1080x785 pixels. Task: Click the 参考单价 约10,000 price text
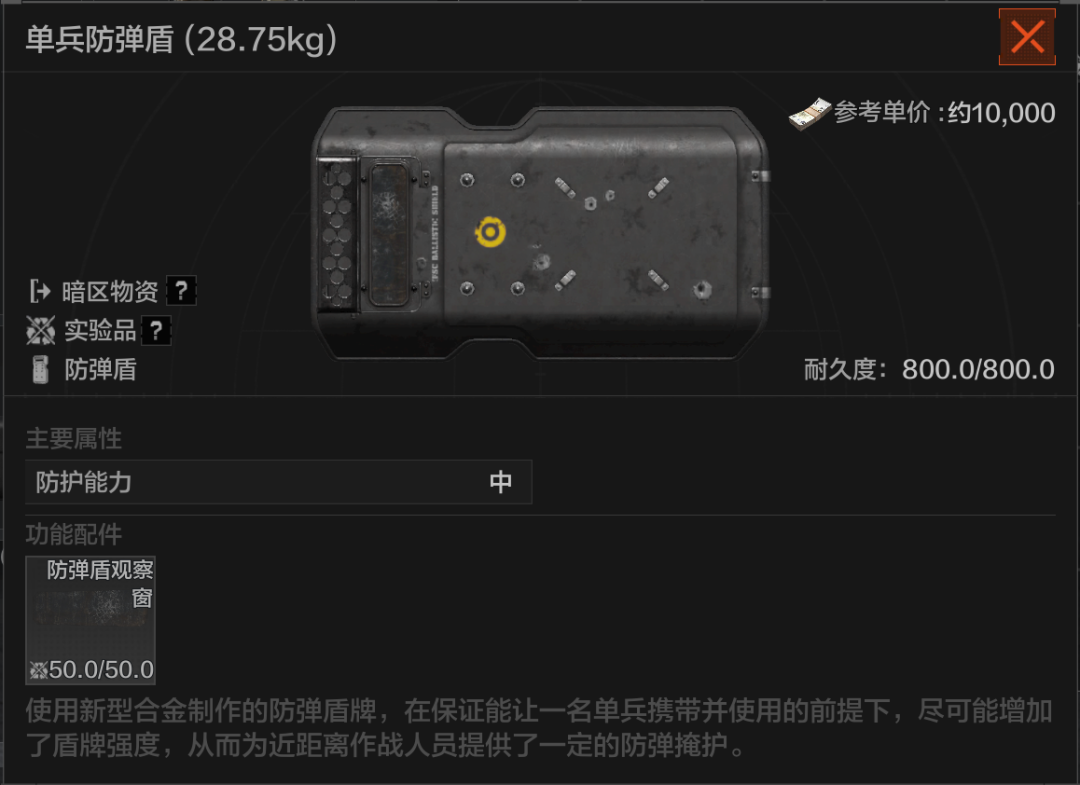click(944, 113)
